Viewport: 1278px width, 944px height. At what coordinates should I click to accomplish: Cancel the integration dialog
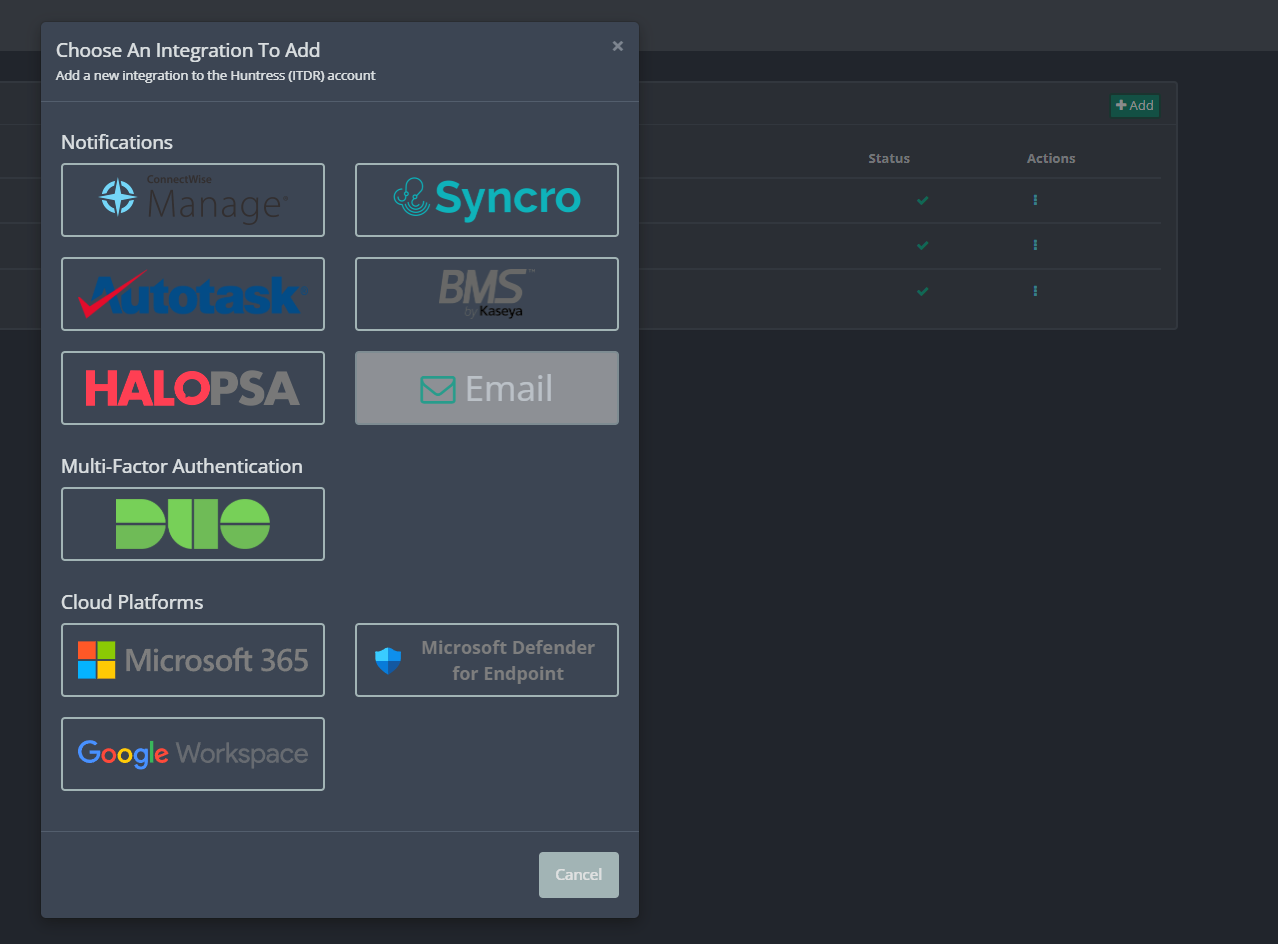pos(579,875)
